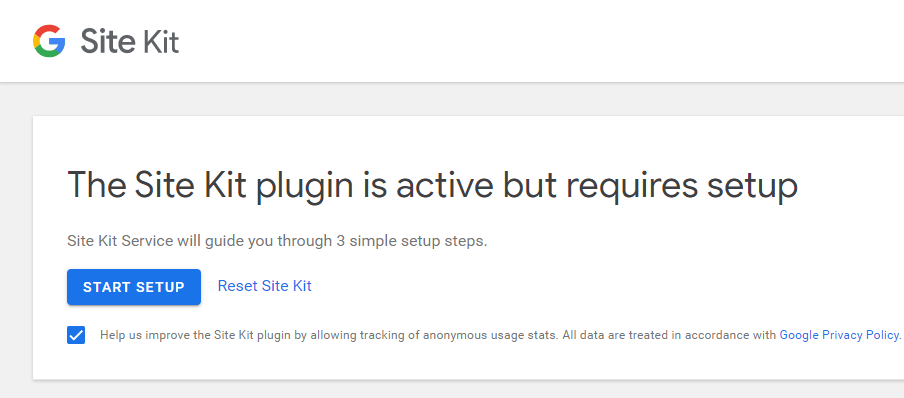Click the Site Kit title text in header
904x398 pixels.
pos(130,42)
